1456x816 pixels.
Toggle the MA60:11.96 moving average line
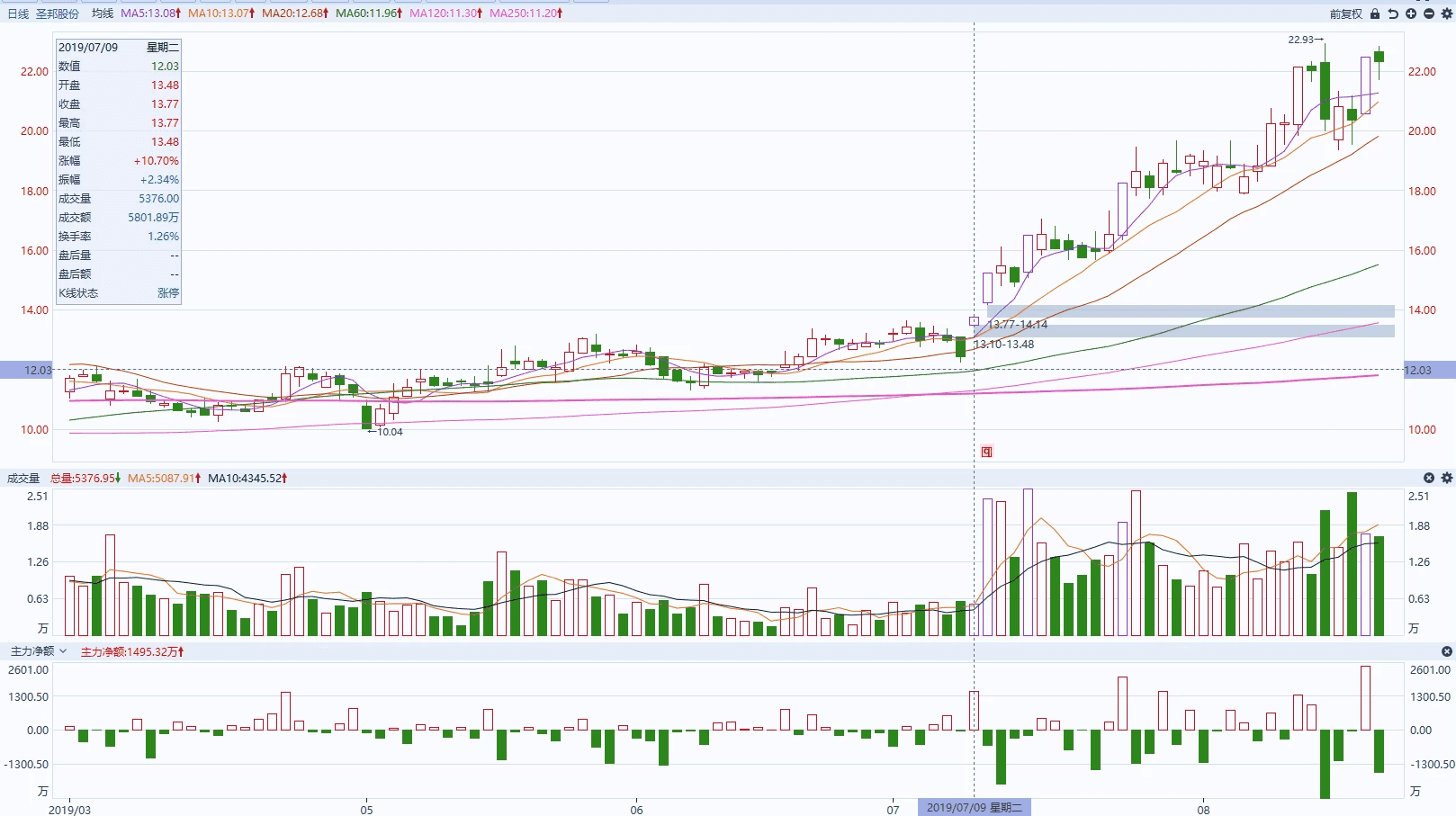(x=368, y=13)
